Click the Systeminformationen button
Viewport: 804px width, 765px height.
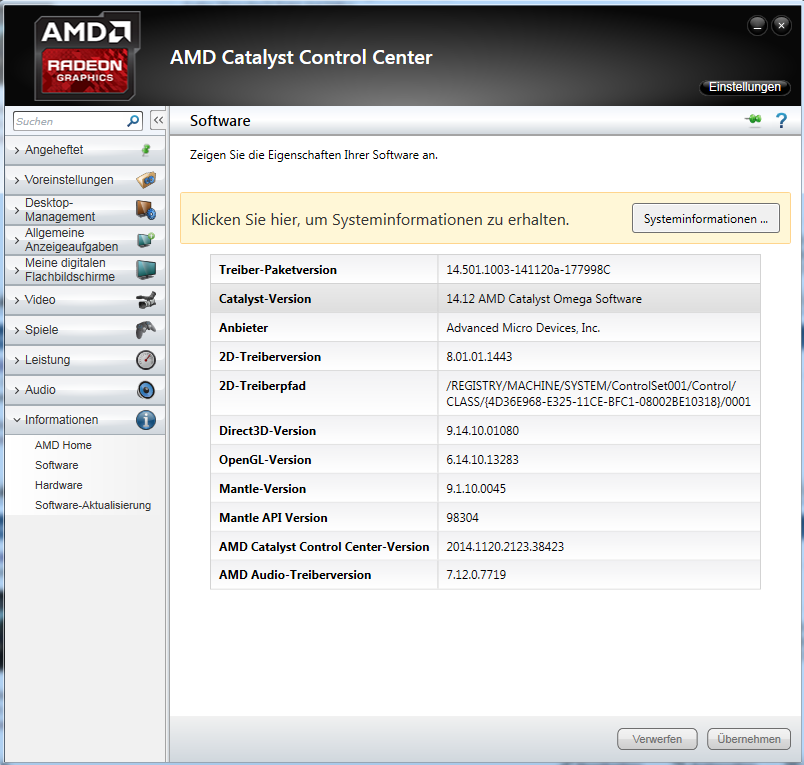706,218
